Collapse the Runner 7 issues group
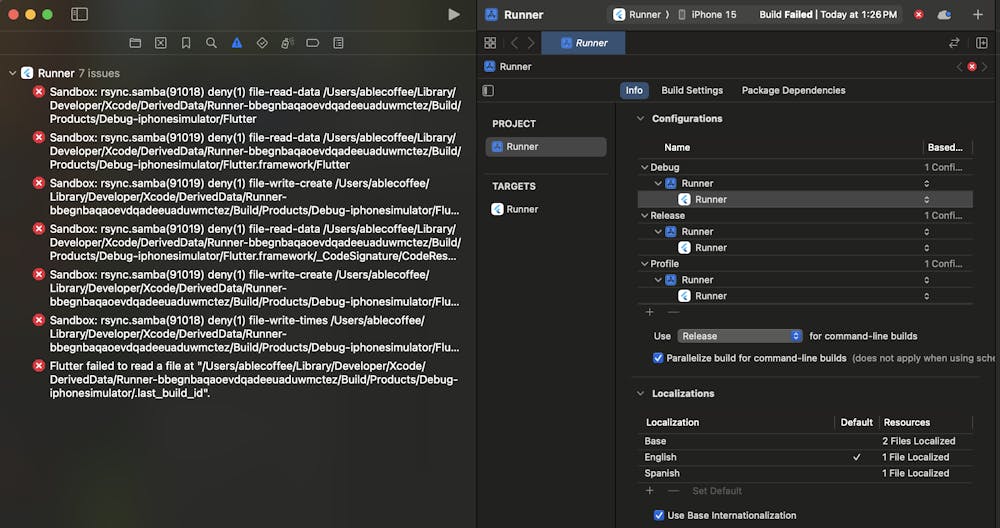This screenshot has width=1000, height=528. tap(12, 73)
